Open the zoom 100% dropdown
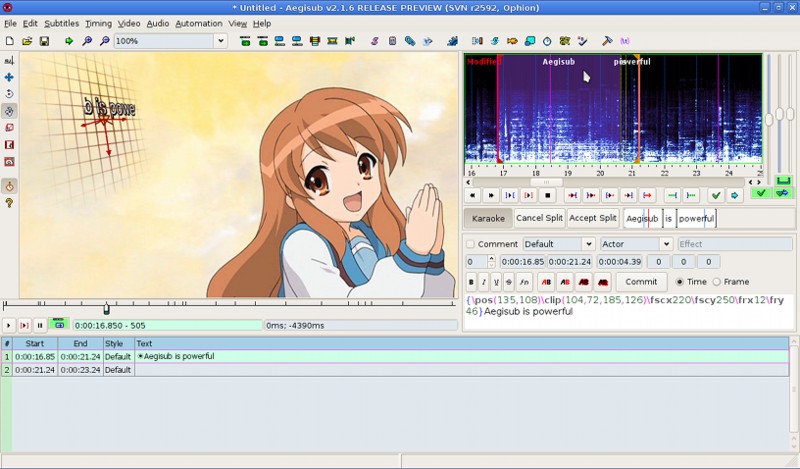Image resolution: width=800 pixels, height=469 pixels. (220, 41)
